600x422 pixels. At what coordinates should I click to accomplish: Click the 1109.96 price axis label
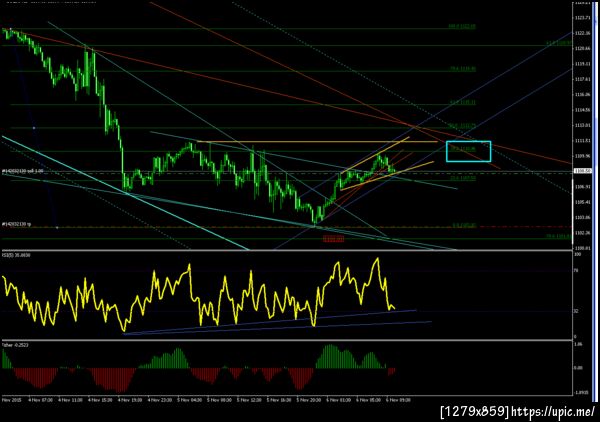582,156
